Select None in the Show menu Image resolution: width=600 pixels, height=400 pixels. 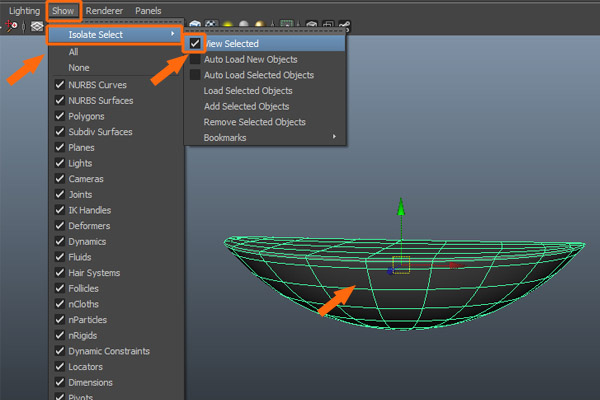click(x=79, y=67)
